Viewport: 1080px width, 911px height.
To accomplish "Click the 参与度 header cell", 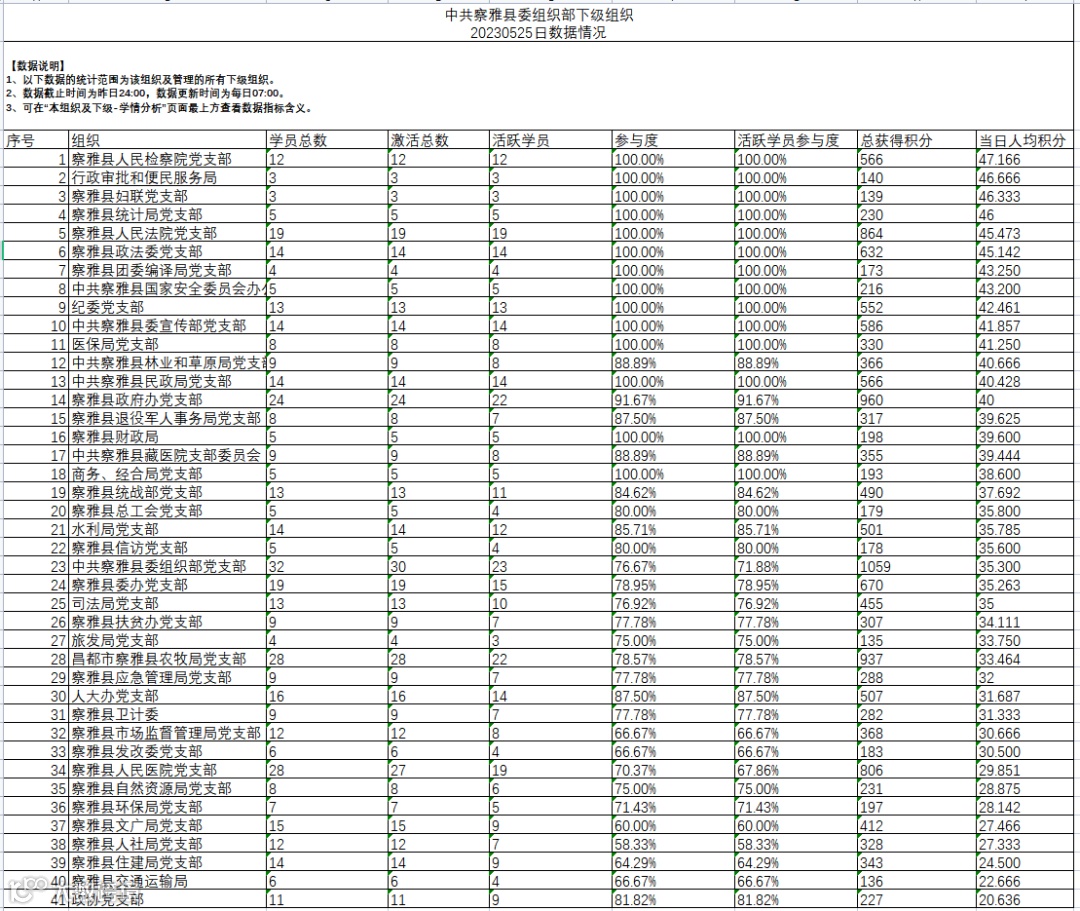I will pyautogui.click(x=673, y=140).
